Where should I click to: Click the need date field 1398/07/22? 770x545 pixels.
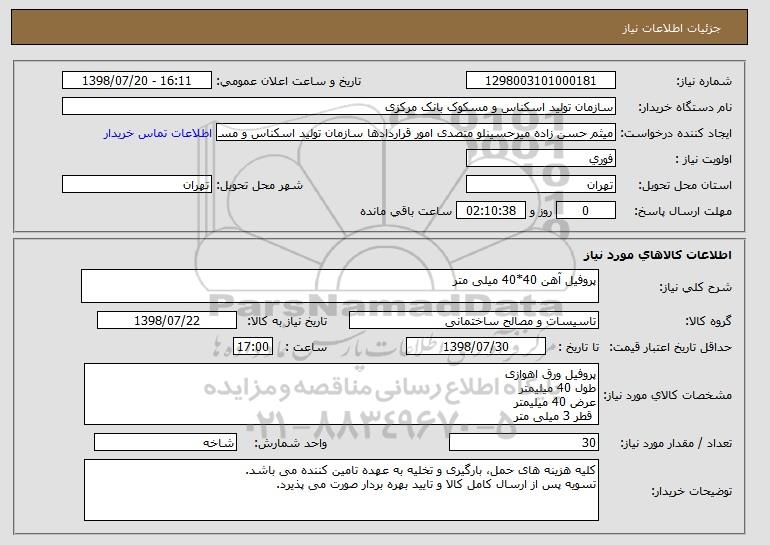click(167, 321)
